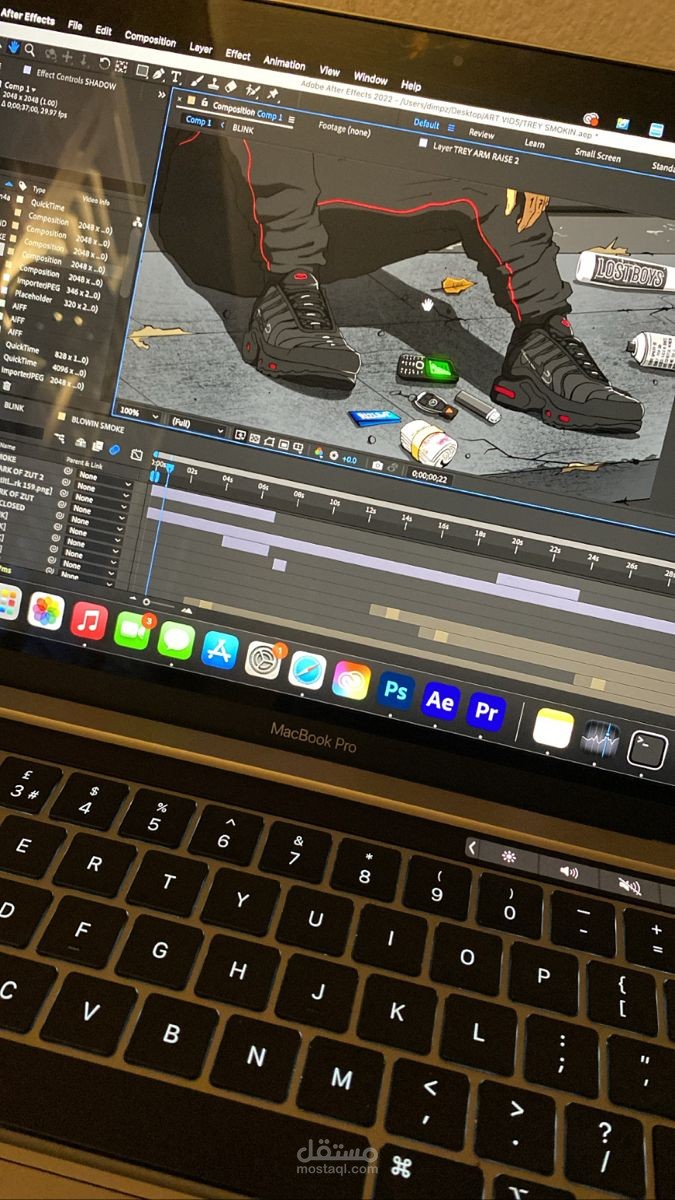The height and width of the screenshot is (1200, 675).
Task: Open the Composition menu
Action: 150,38
